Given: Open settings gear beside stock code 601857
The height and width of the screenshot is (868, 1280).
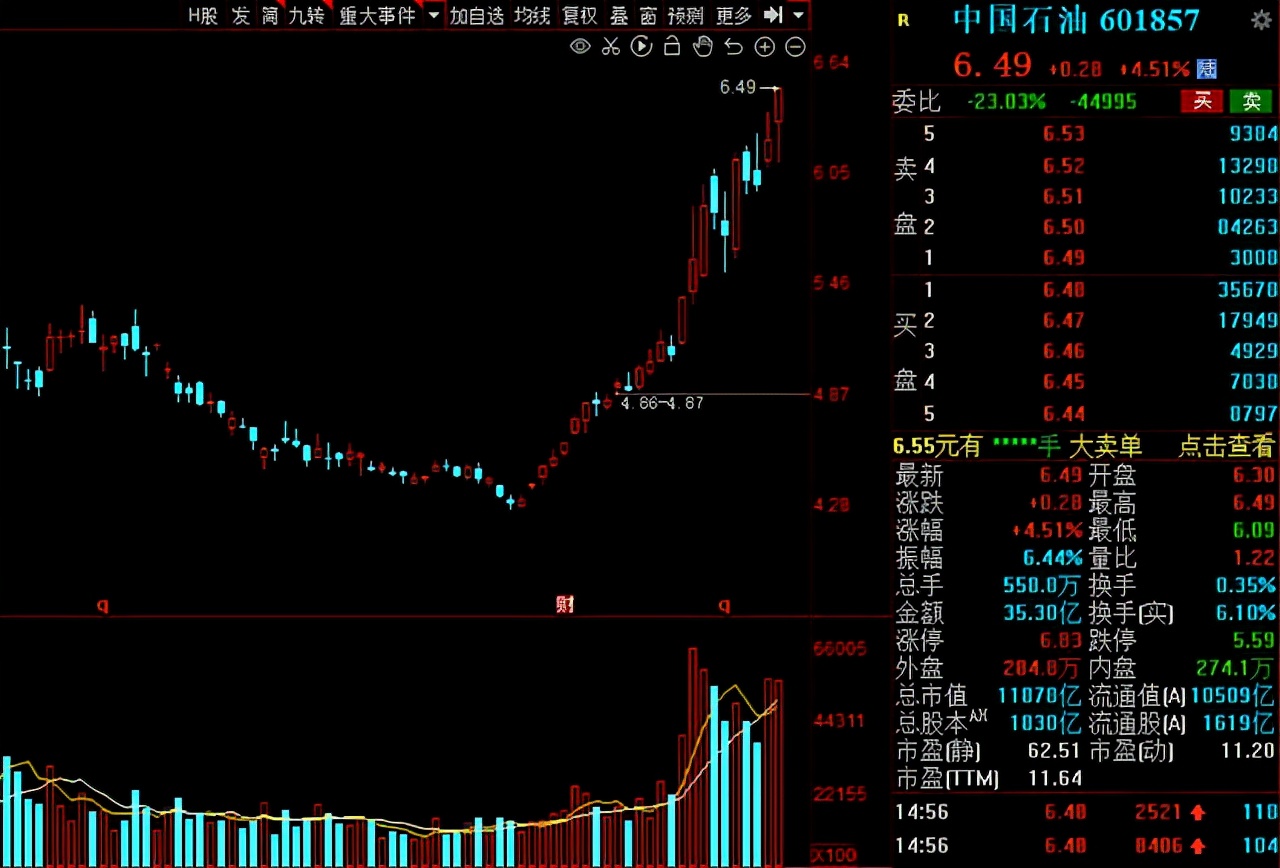Looking at the screenshot, I should [1262, 20].
